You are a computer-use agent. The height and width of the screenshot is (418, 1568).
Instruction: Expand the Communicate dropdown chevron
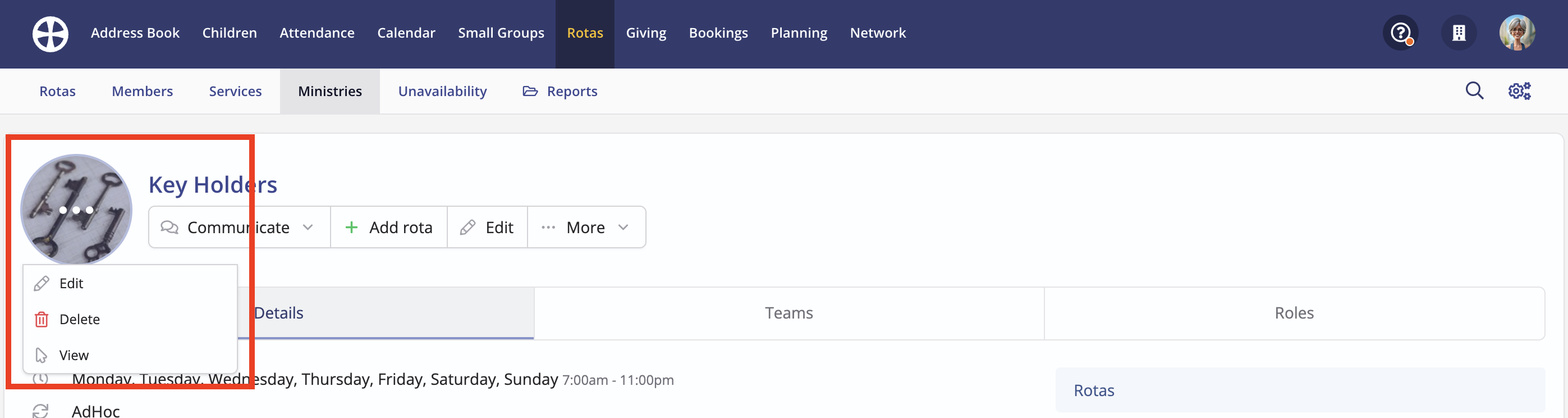point(308,228)
